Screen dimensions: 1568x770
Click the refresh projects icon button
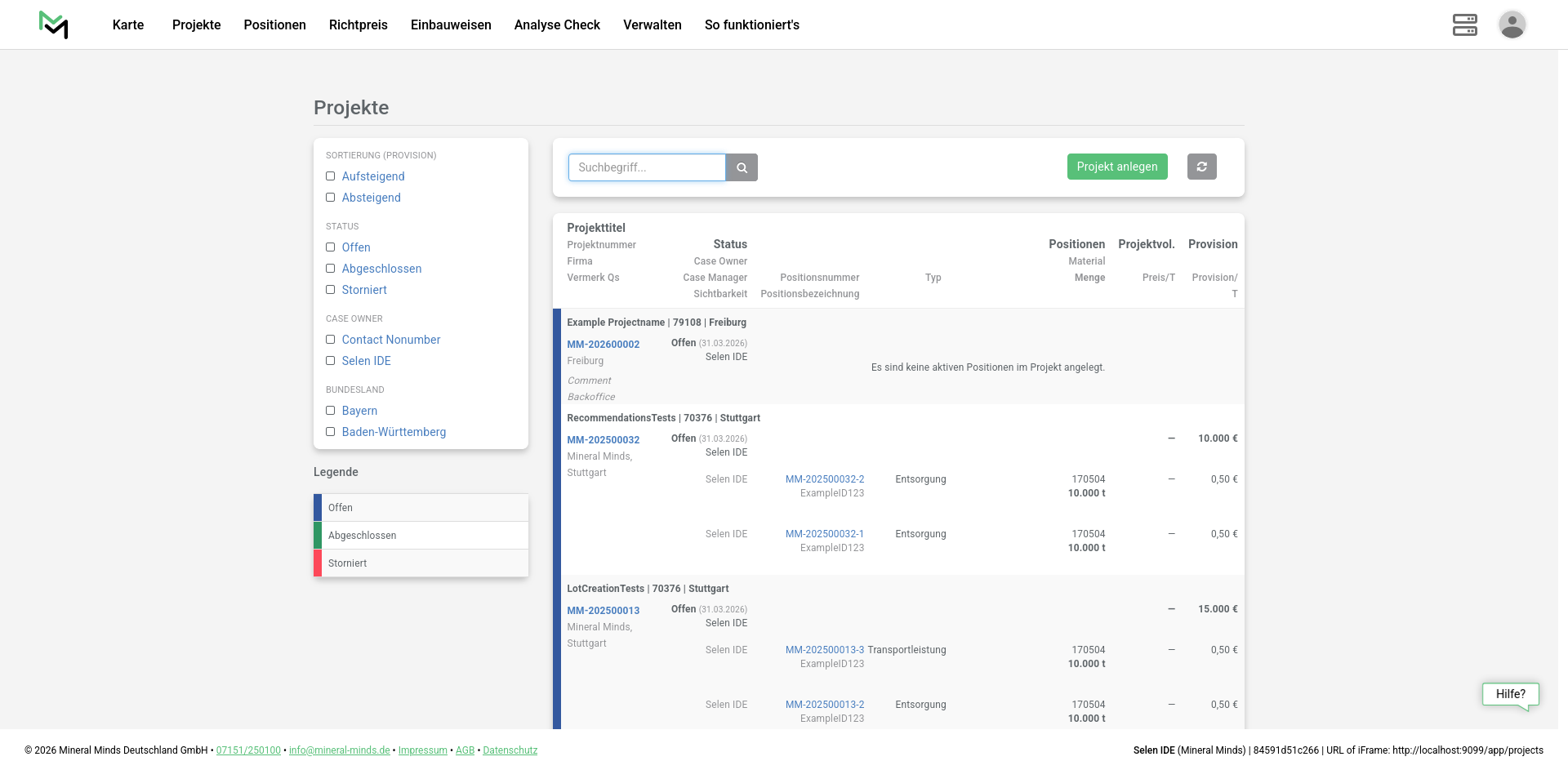1201,167
